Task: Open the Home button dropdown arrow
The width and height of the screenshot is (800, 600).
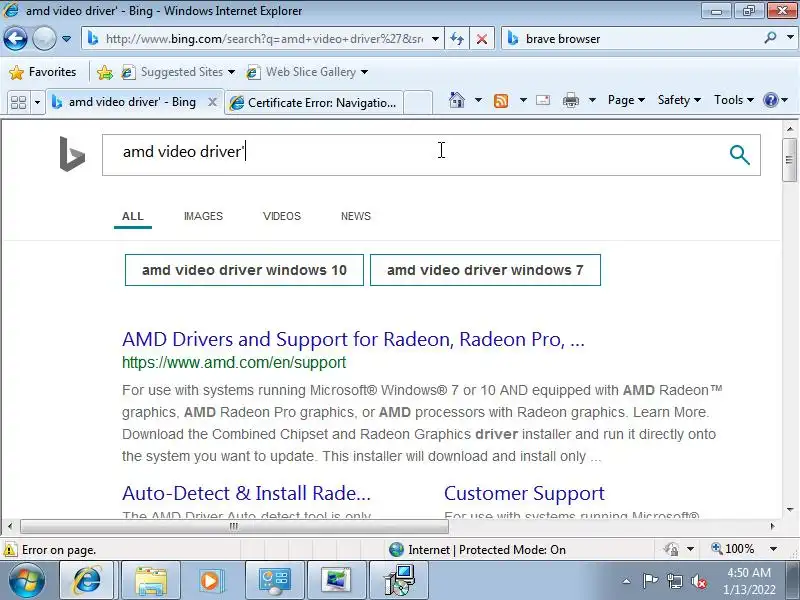Action: pyautogui.click(x=478, y=100)
